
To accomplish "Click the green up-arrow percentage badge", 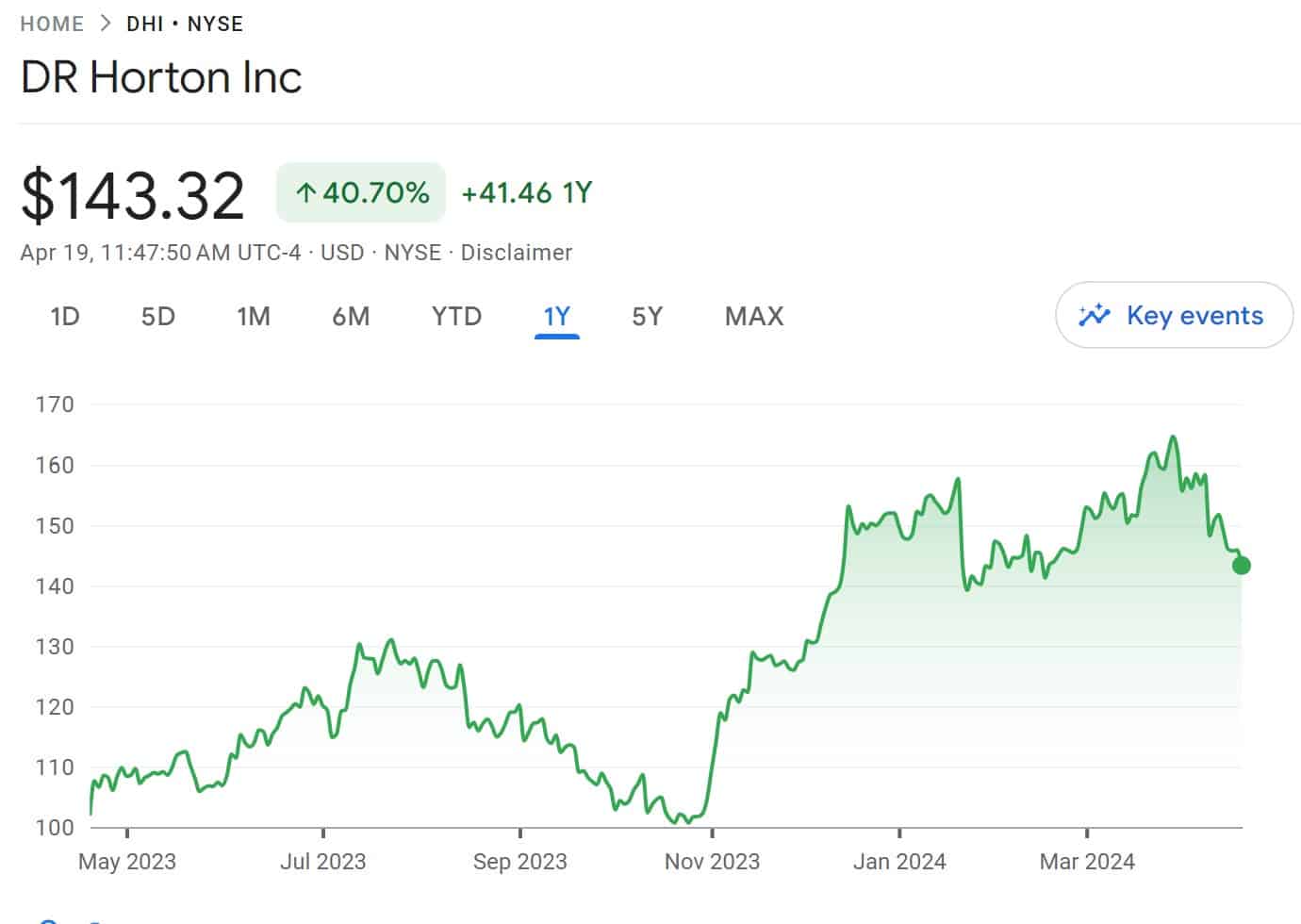I will tap(361, 193).
